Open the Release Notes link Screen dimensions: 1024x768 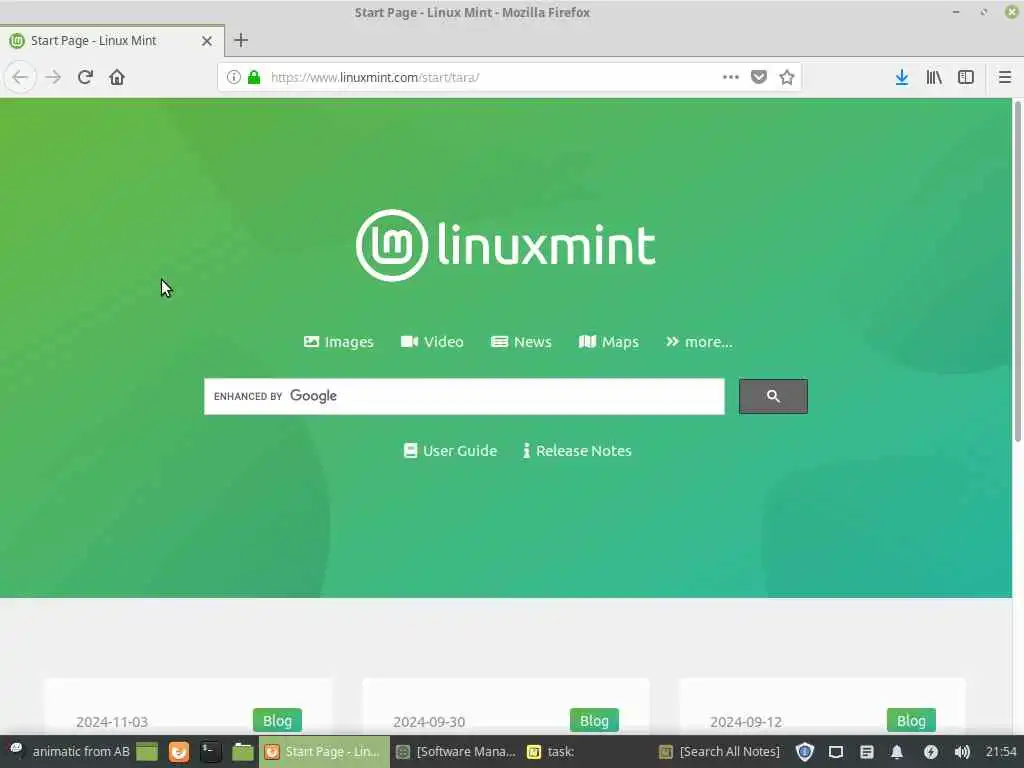pos(577,451)
